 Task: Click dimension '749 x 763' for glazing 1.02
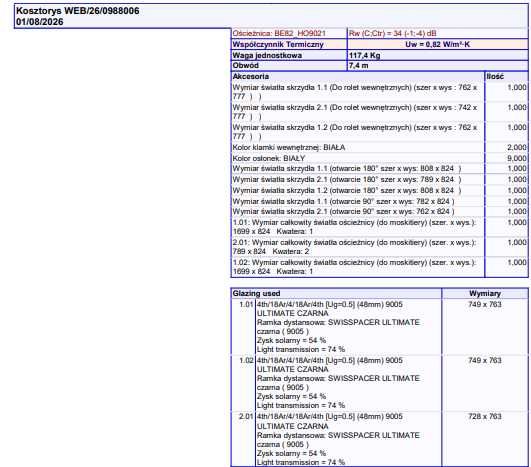pos(485,360)
